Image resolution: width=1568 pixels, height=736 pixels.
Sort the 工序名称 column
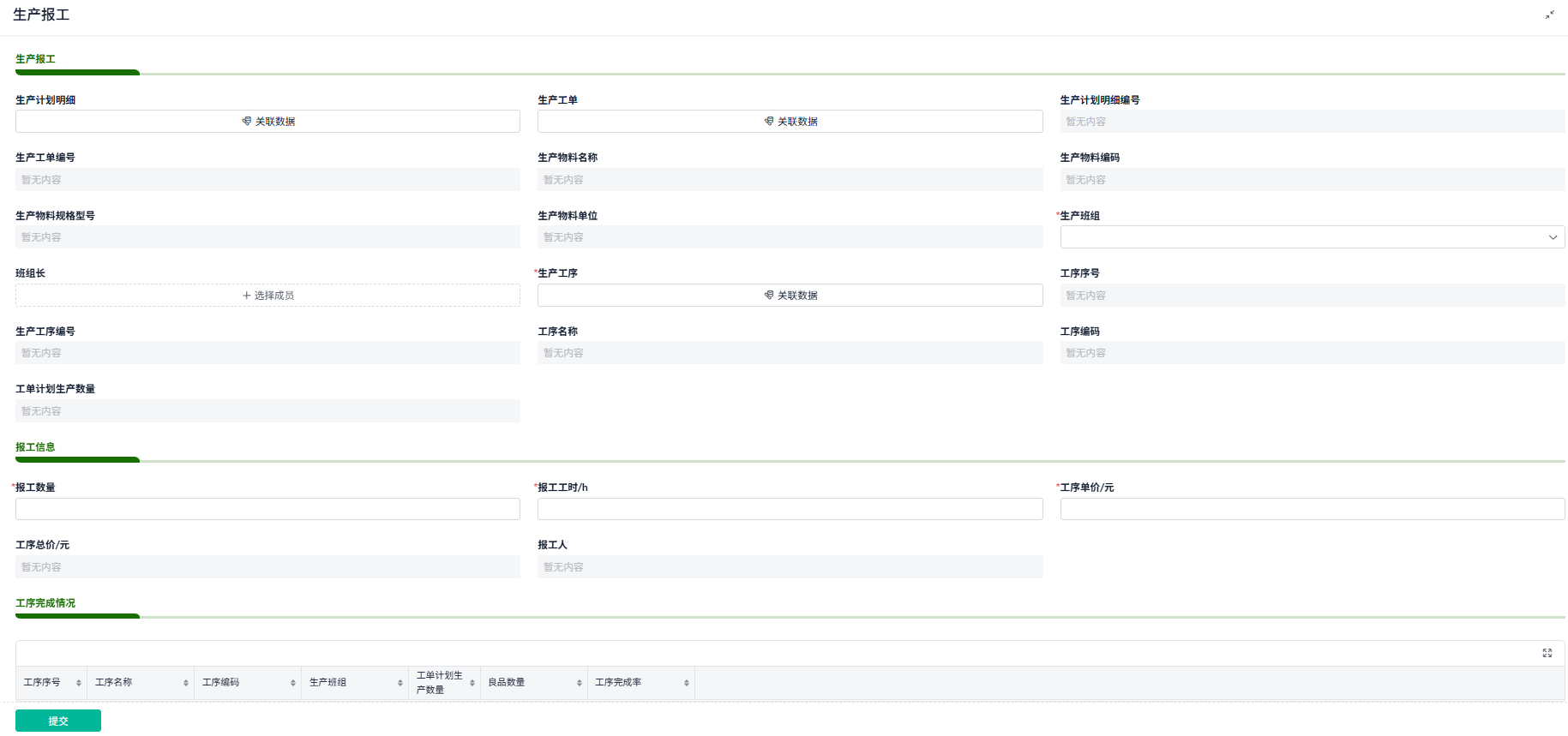(x=186, y=683)
